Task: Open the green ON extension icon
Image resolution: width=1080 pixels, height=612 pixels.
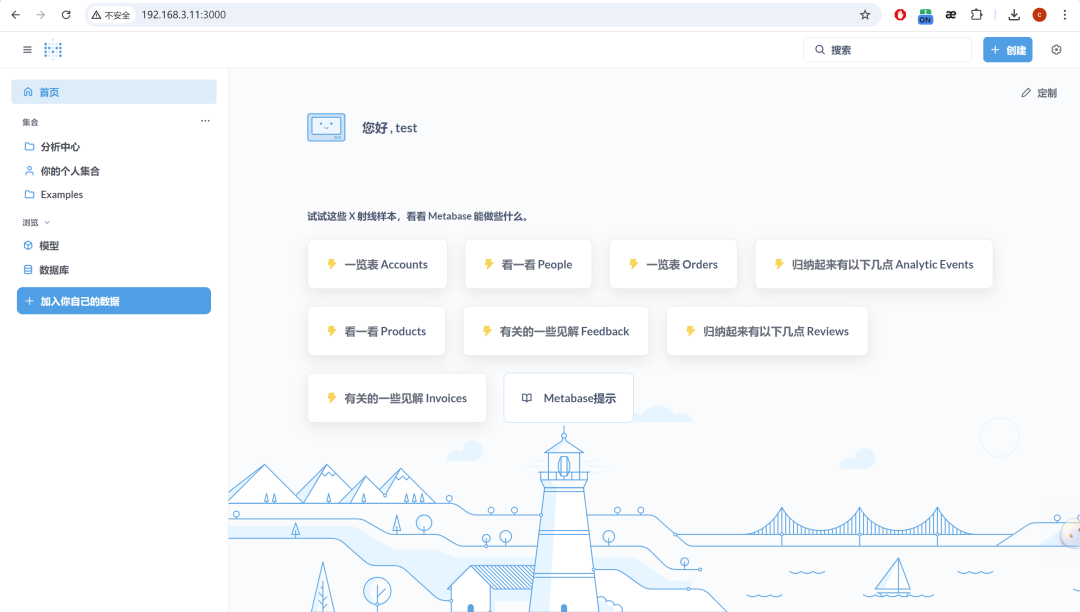Action: coord(925,16)
